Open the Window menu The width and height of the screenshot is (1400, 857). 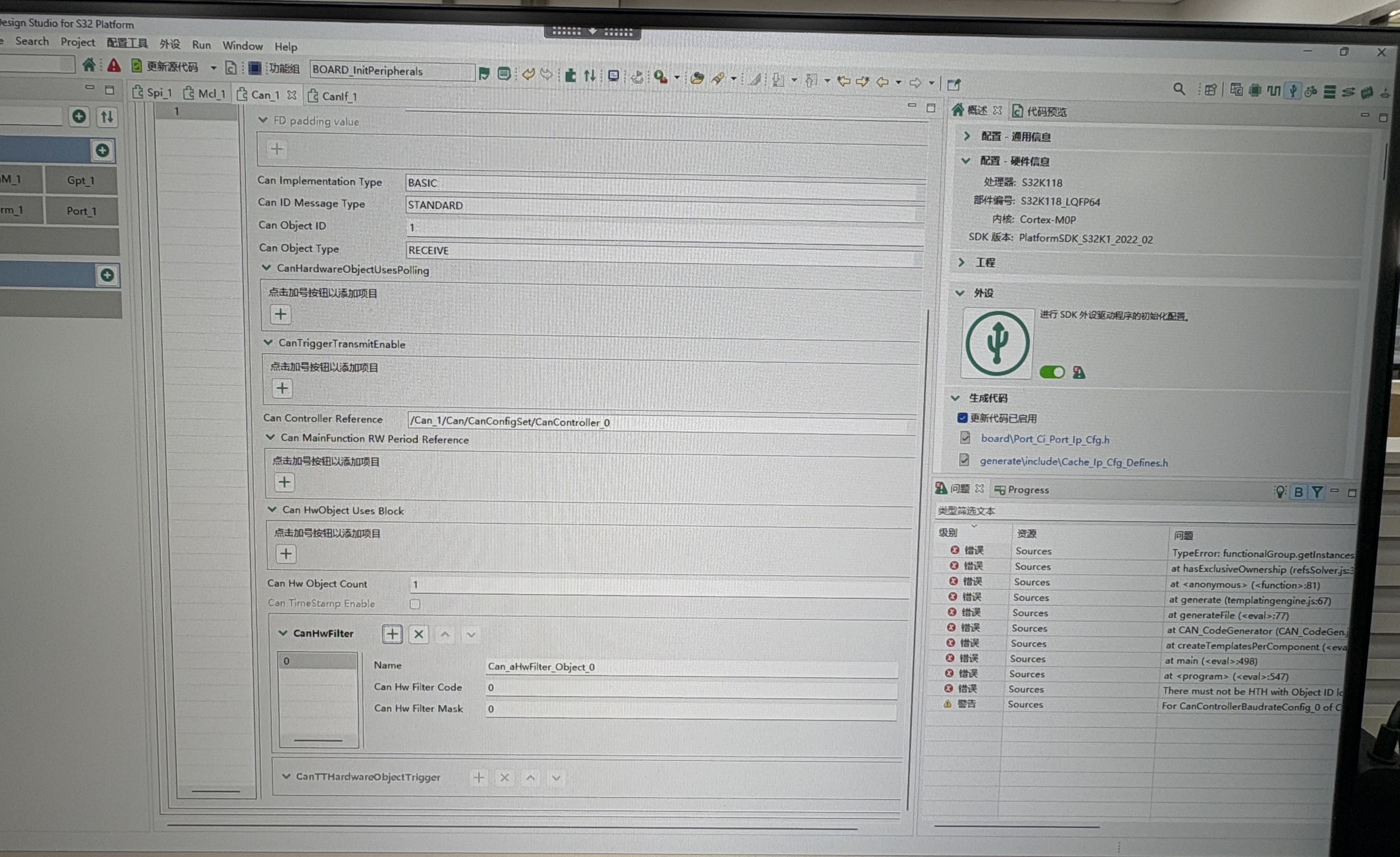pyautogui.click(x=243, y=45)
